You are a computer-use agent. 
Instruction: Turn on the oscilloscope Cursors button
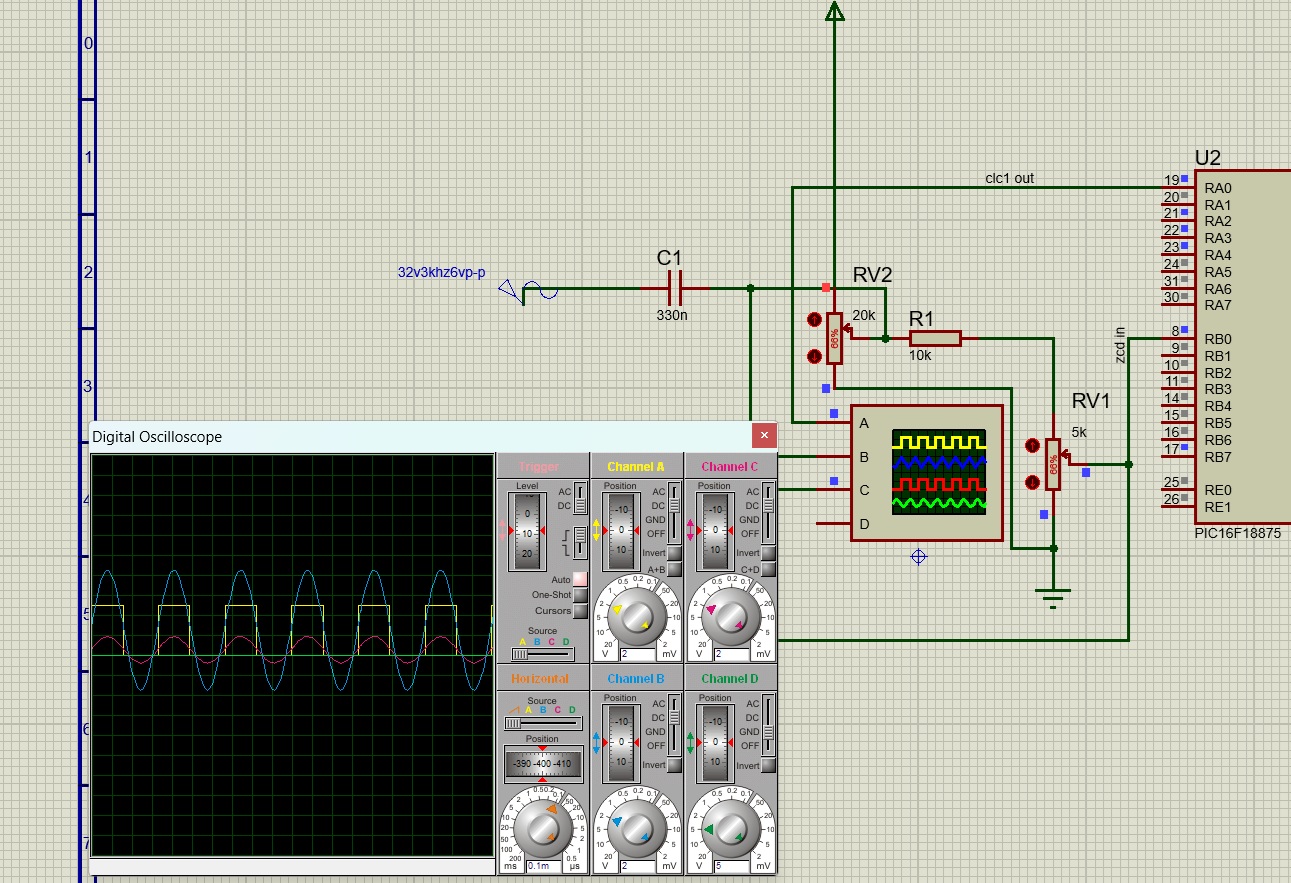[580, 611]
